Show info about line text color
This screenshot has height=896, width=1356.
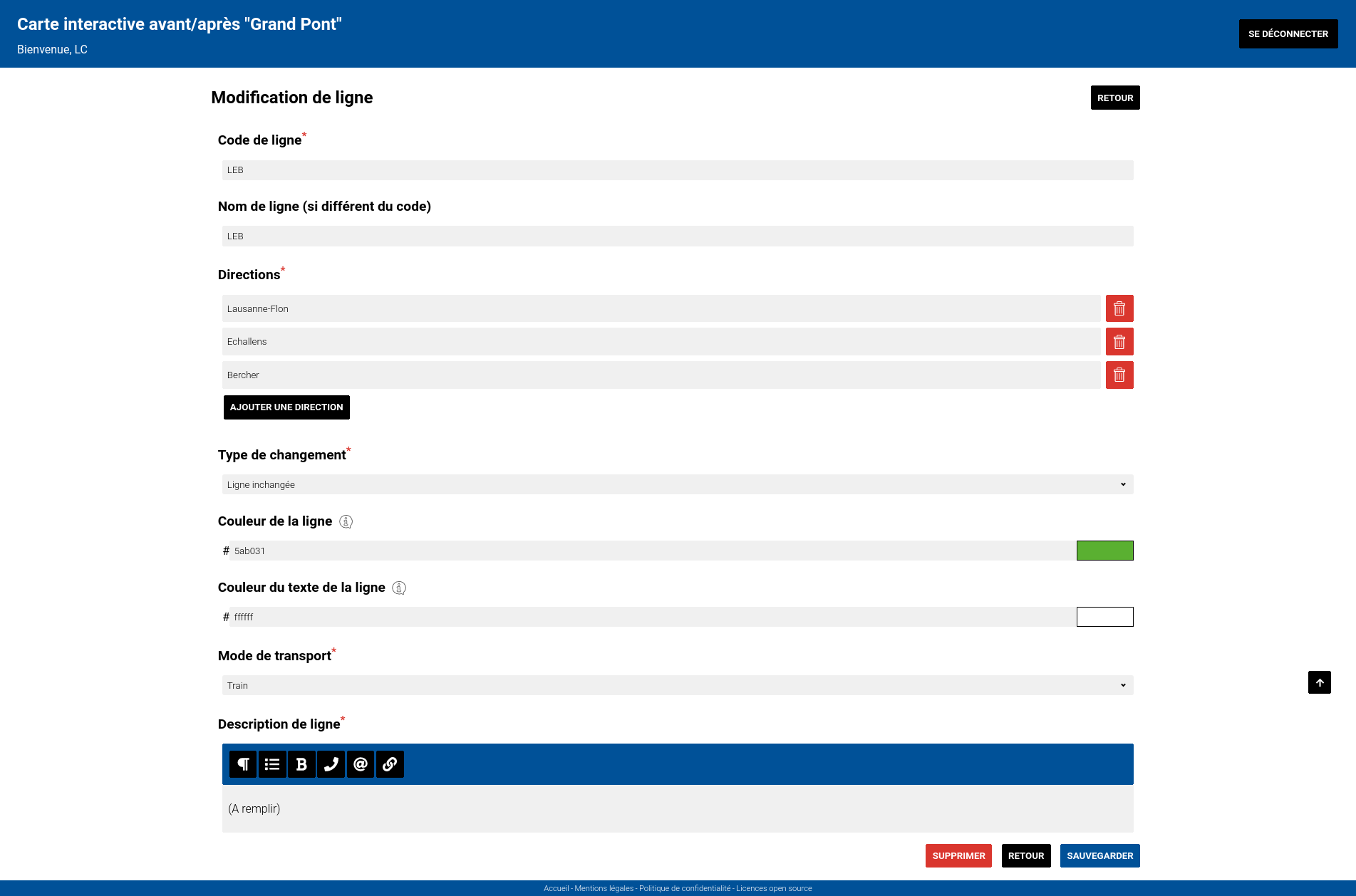(399, 588)
